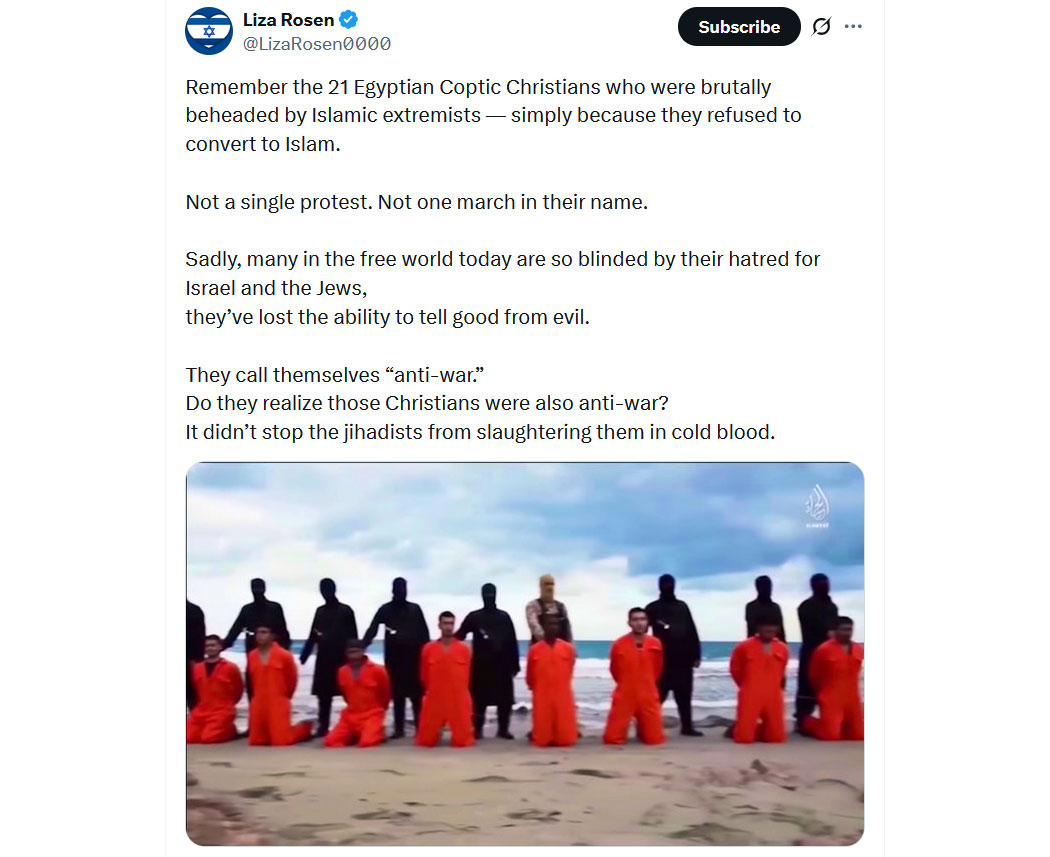Click the line starting "Sadly, many in the free world"
Viewport: 1050px width, 857px height.
point(503,259)
